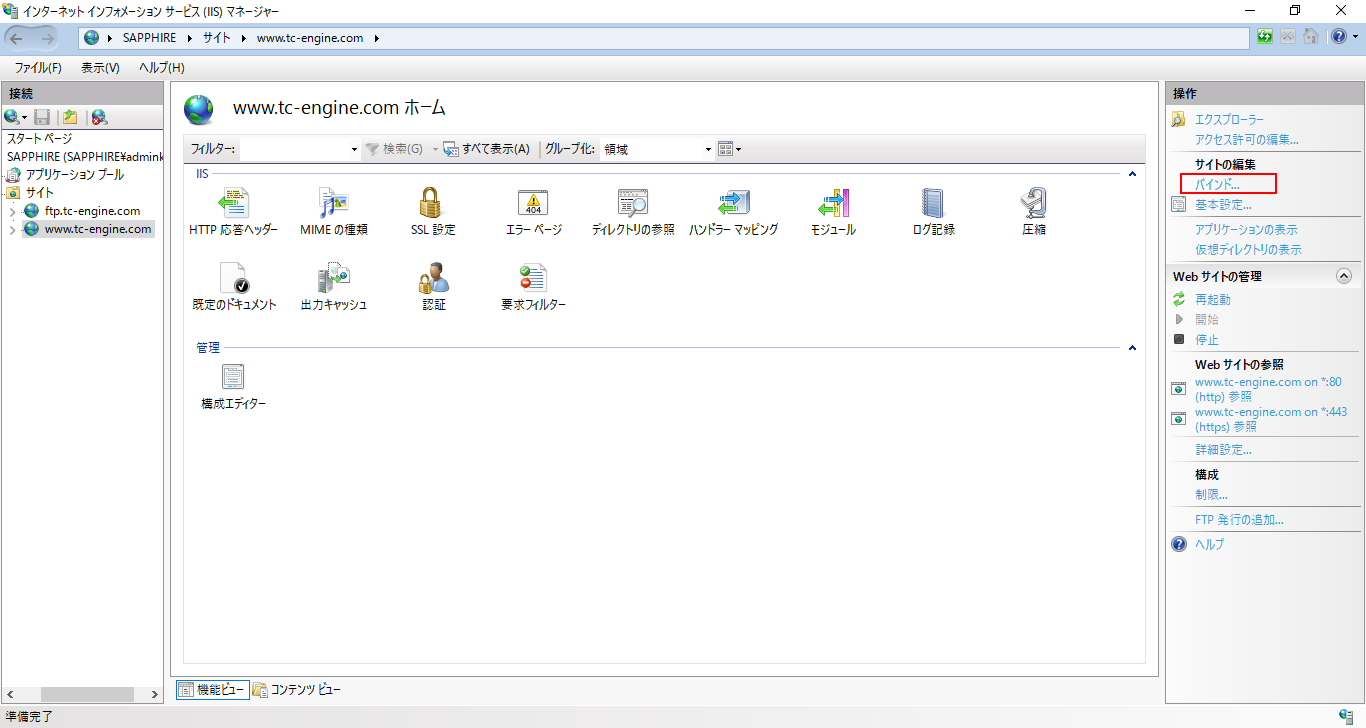1366x728 pixels.
Task: Click the back navigation arrow
Action: point(17,38)
